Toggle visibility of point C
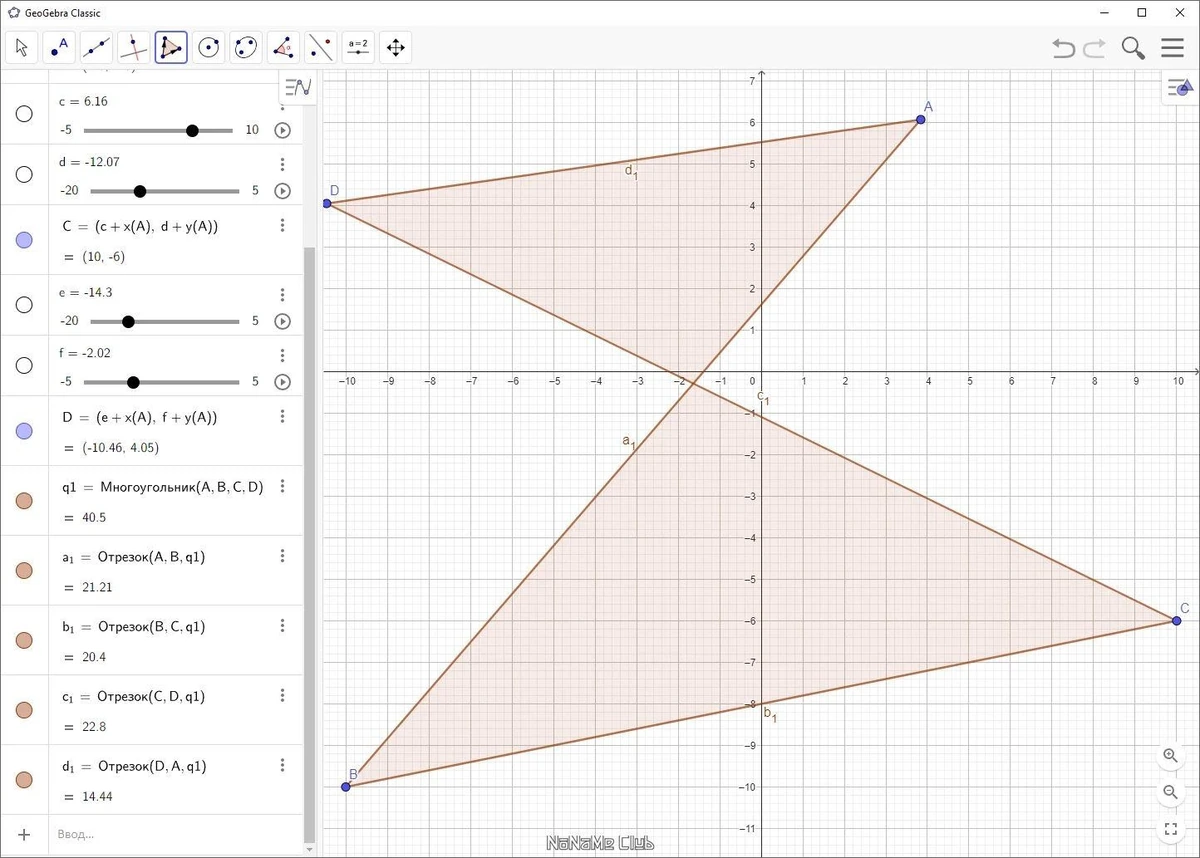This screenshot has height=858, width=1200. [24, 240]
